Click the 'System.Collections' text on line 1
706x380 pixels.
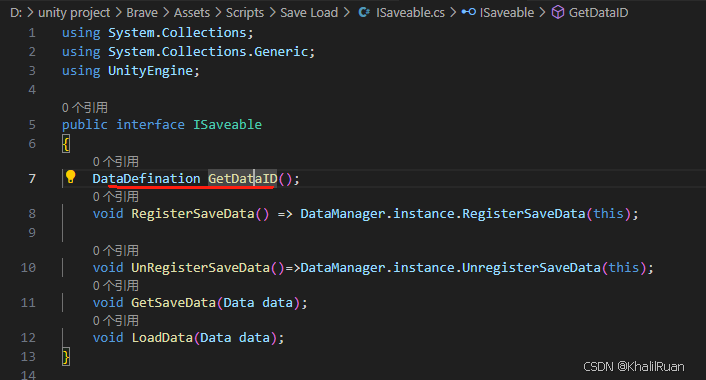pos(177,33)
